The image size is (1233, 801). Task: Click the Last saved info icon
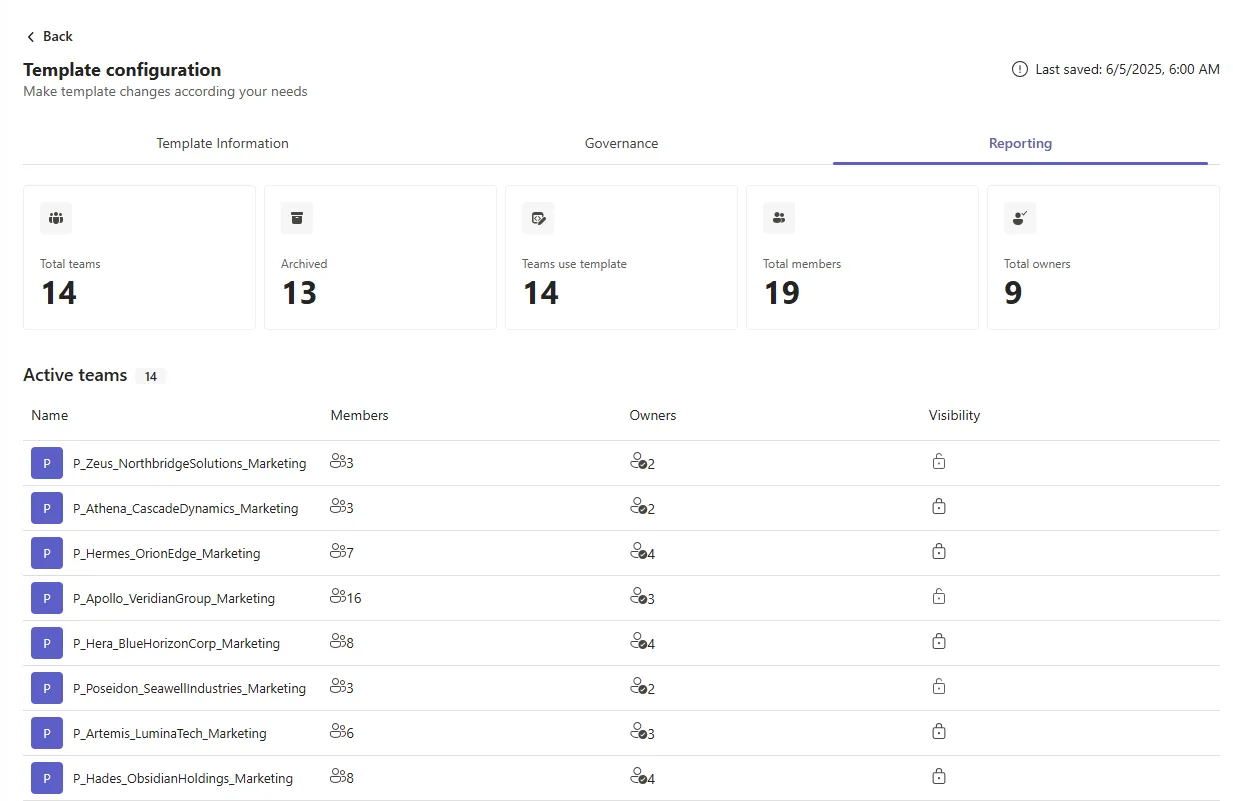click(x=1020, y=69)
